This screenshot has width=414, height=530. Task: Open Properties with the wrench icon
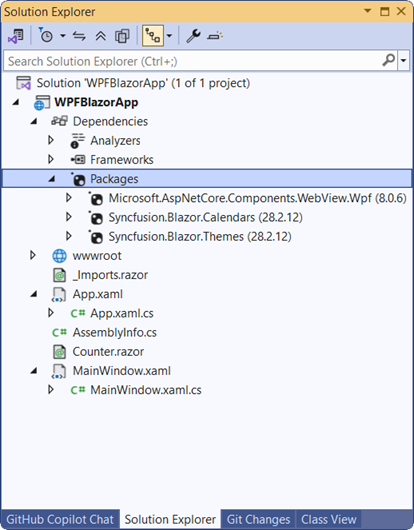[x=193, y=35]
